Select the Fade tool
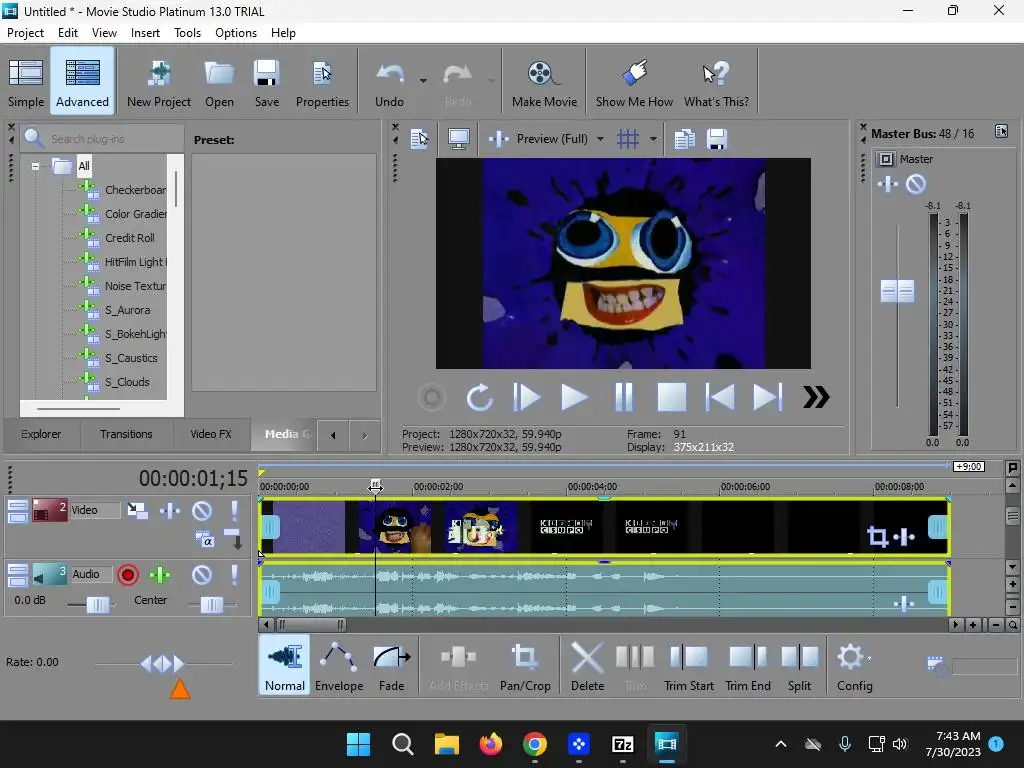The height and width of the screenshot is (768, 1024). 392,666
